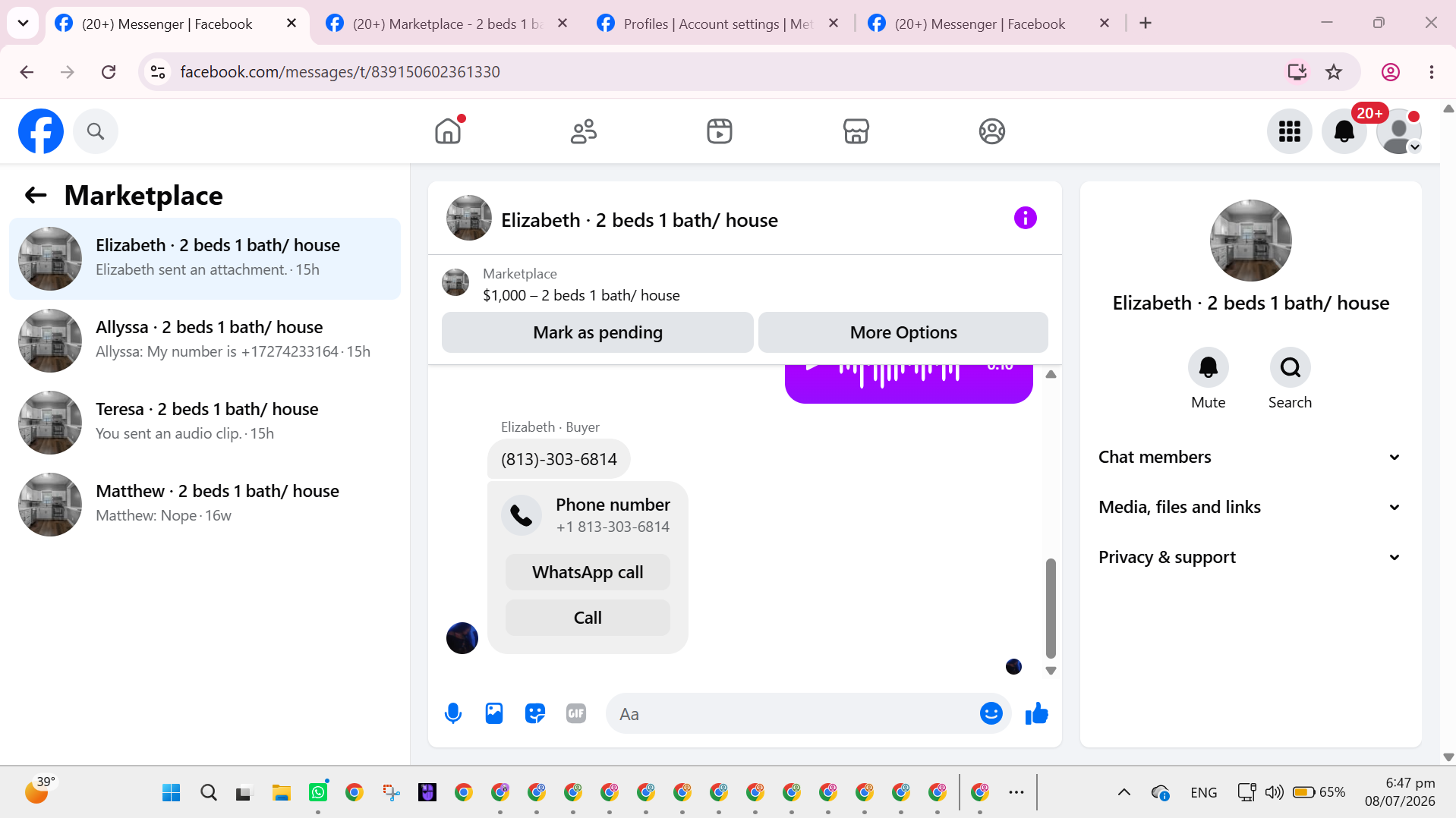The height and width of the screenshot is (818, 1456).
Task: Open Friends icon in top navigation
Action: point(584,131)
